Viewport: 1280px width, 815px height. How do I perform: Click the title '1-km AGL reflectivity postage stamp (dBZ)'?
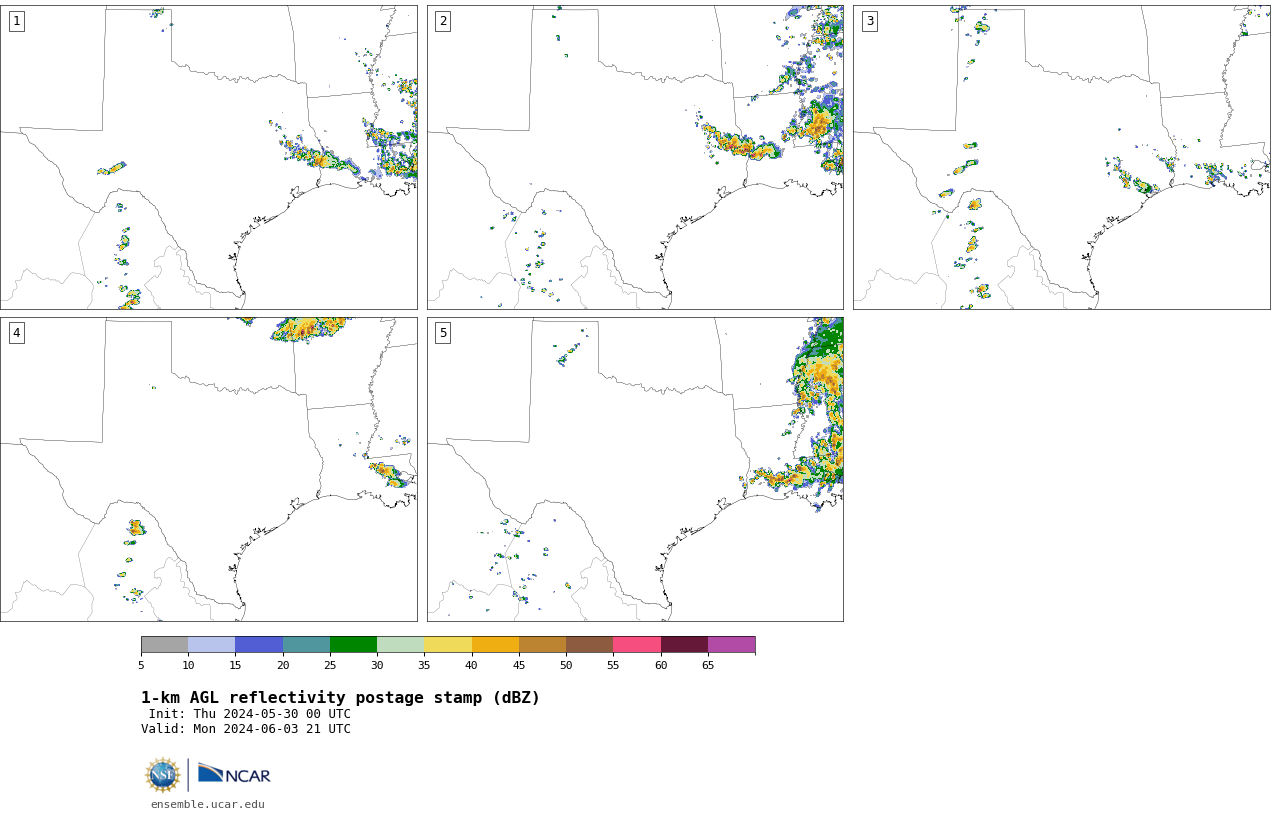[340, 698]
